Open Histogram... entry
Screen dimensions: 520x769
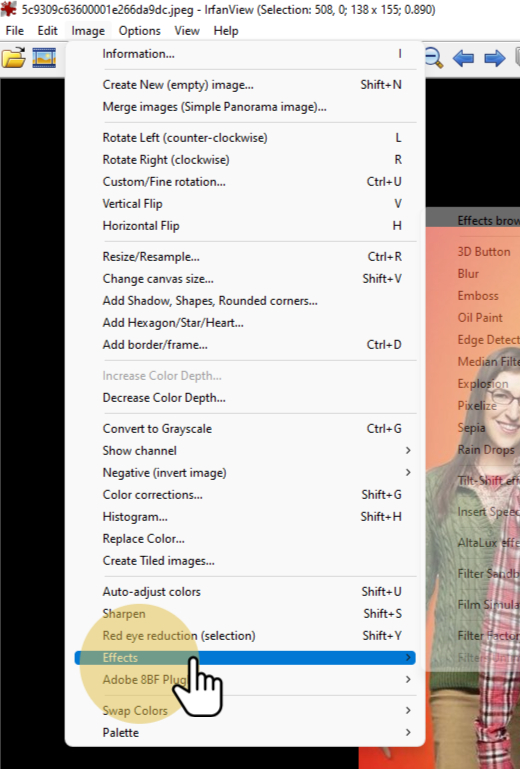tap(245, 517)
